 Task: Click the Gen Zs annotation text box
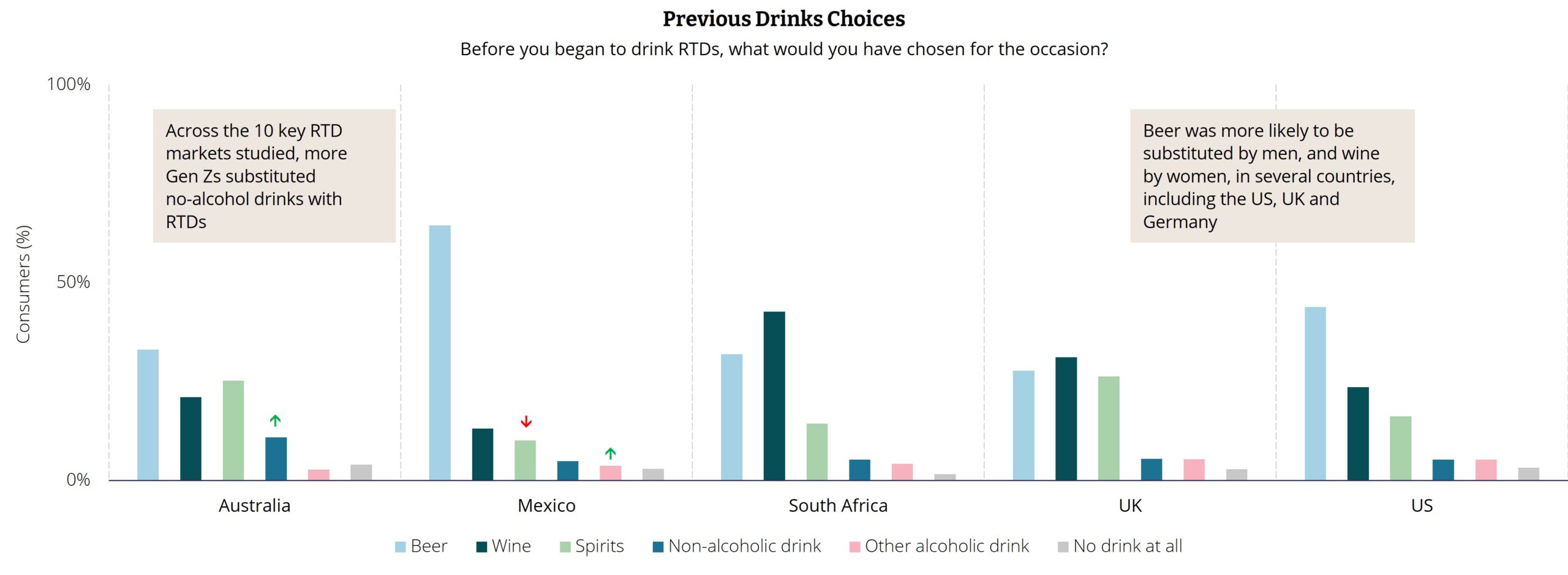point(274,176)
